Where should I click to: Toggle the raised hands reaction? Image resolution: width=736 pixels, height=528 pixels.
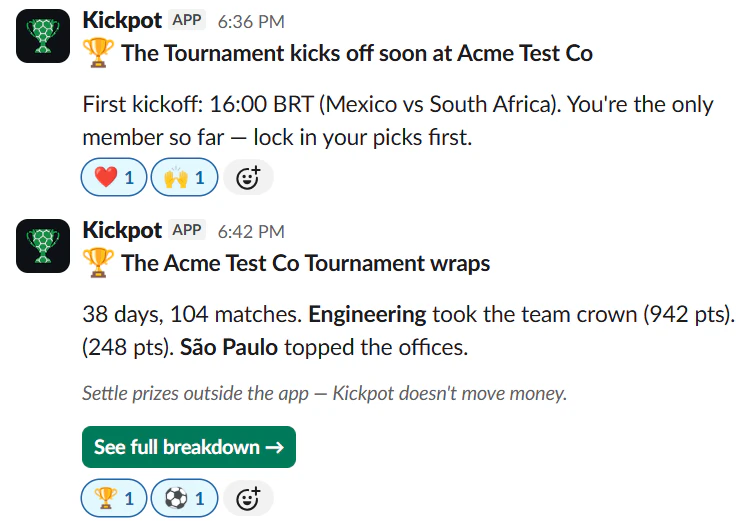pos(184,177)
